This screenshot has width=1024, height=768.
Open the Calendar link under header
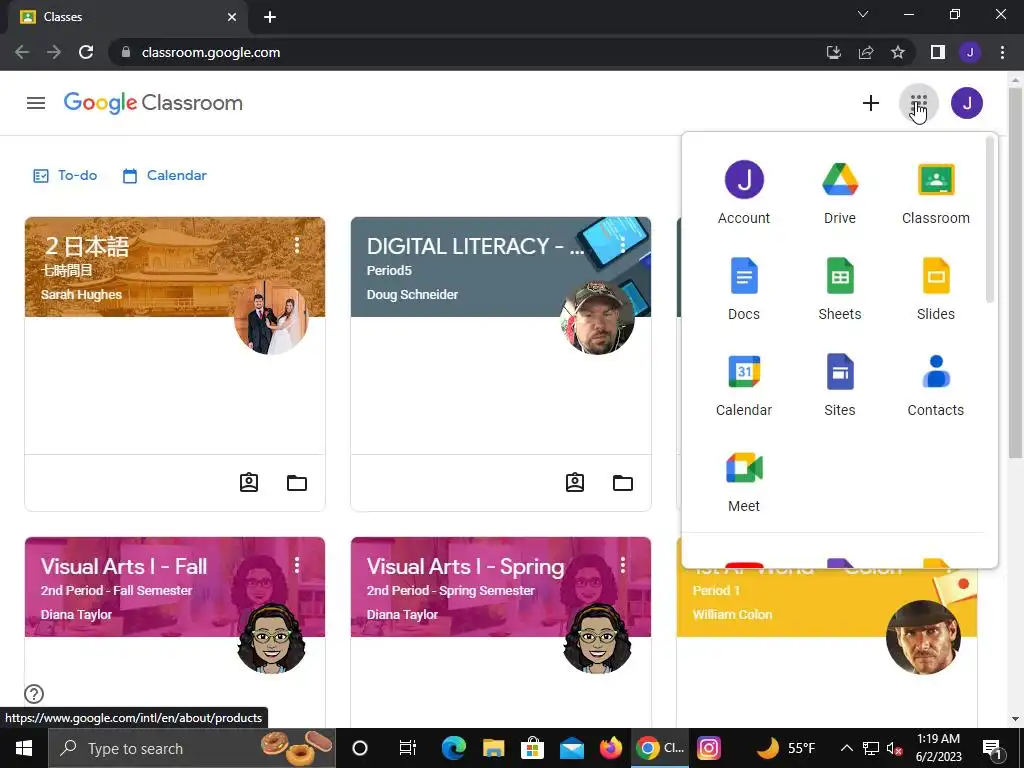coord(165,176)
